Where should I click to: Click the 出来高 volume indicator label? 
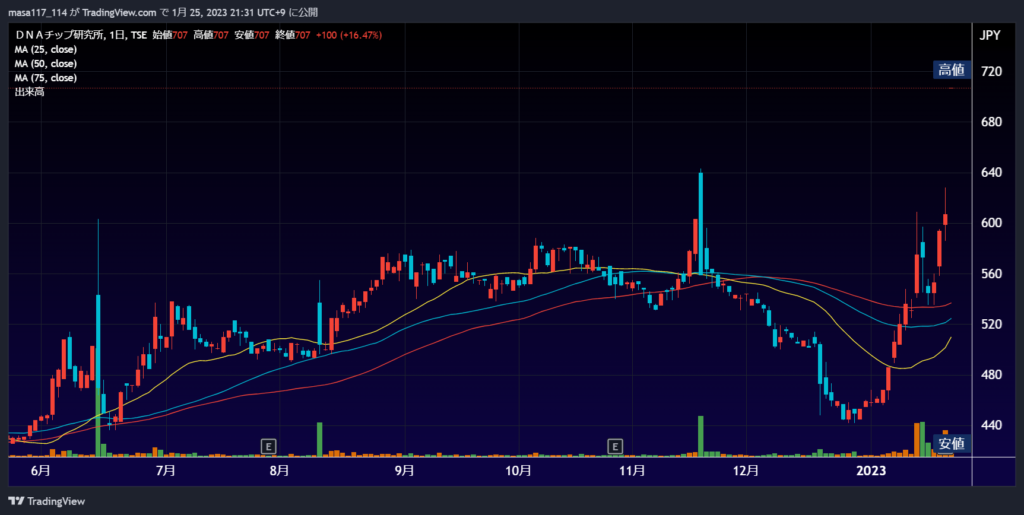(29, 92)
